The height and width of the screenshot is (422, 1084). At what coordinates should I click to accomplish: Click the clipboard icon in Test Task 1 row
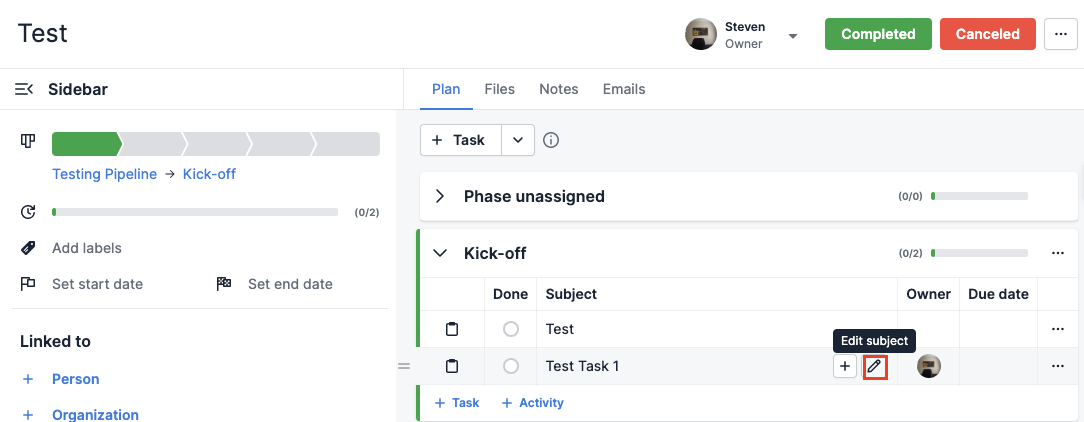coord(451,366)
